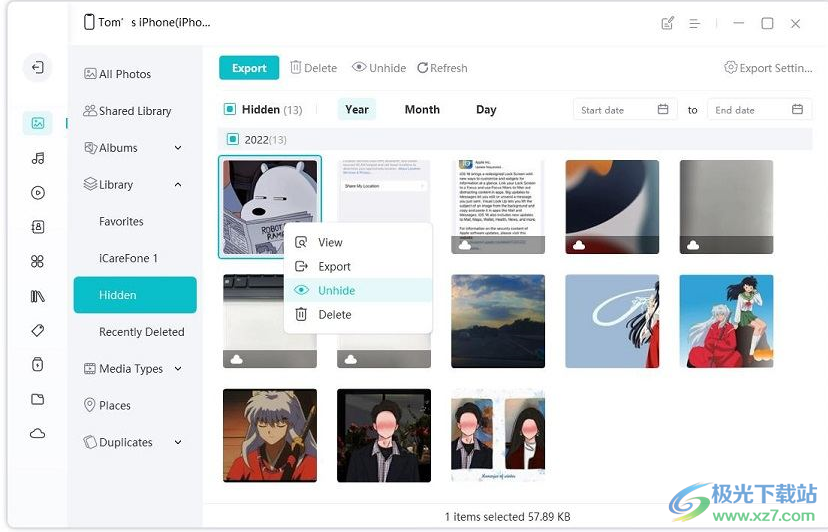Open the Music section icon in sidebar

[x=37, y=158]
